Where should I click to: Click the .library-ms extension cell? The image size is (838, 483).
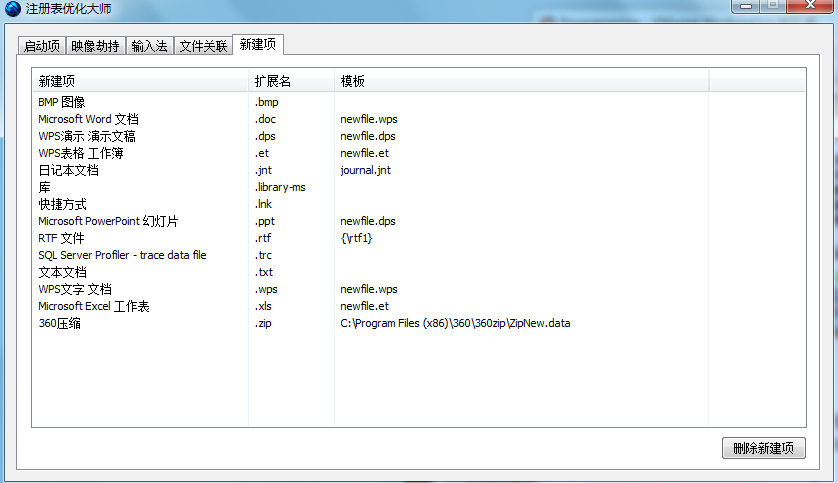tap(280, 188)
